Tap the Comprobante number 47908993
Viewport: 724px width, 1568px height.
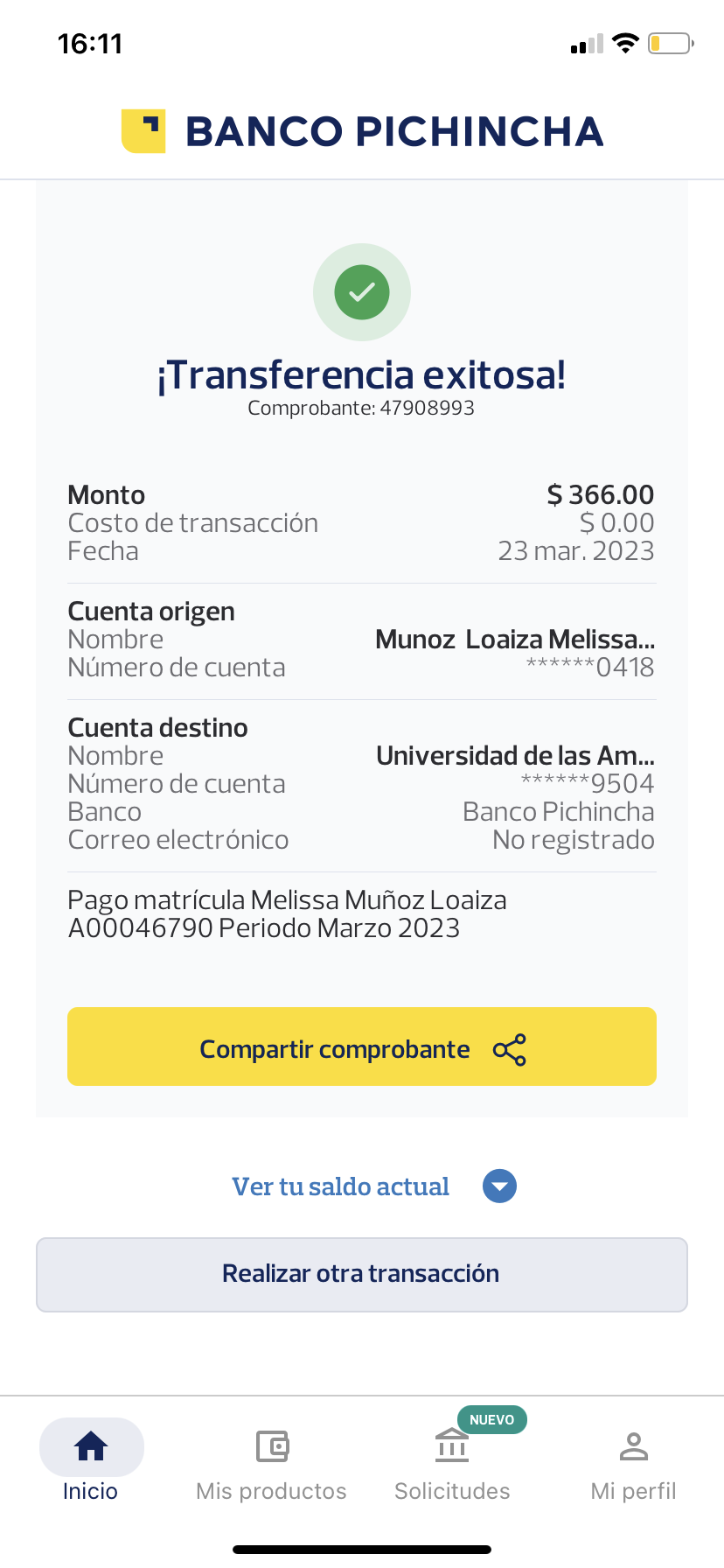[427, 409]
